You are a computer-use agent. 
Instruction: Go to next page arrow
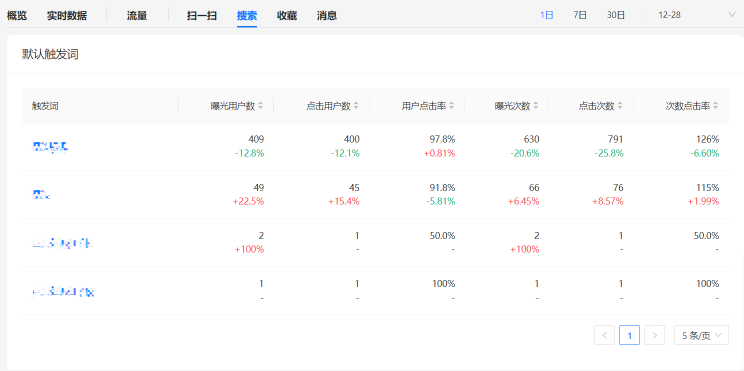tap(655, 335)
